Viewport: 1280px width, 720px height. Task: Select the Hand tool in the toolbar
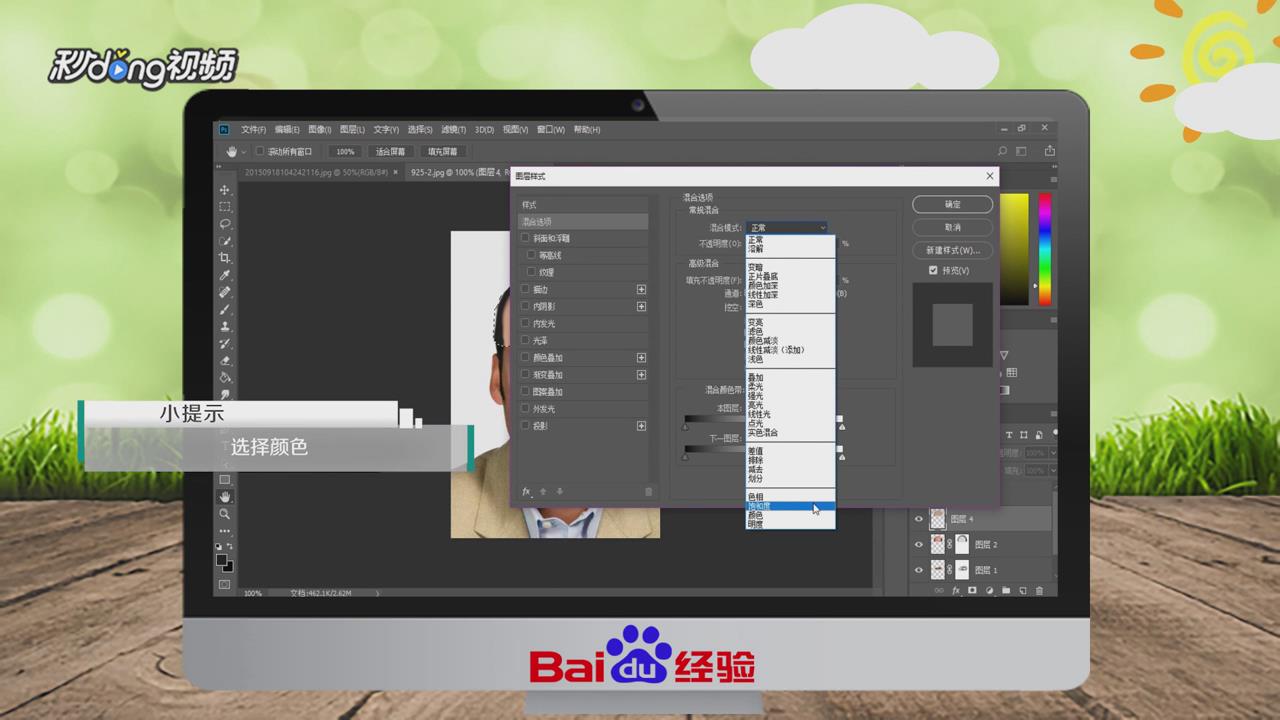click(225, 496)
